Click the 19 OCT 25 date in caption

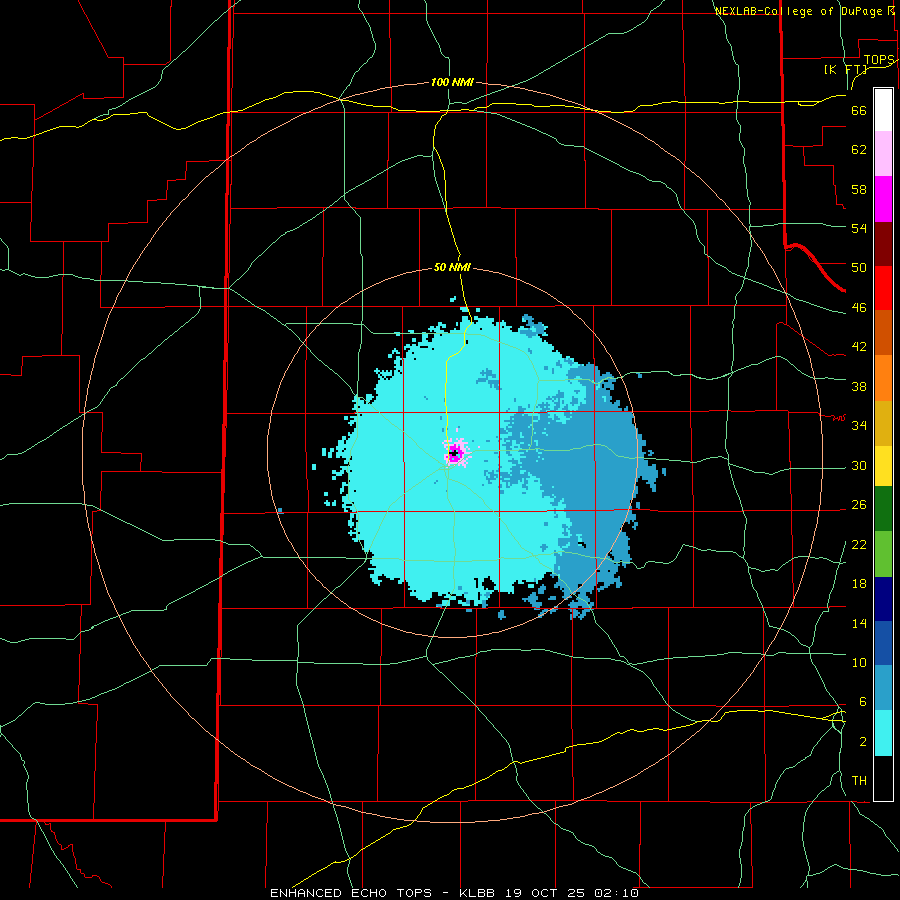(x=545, y=893)
